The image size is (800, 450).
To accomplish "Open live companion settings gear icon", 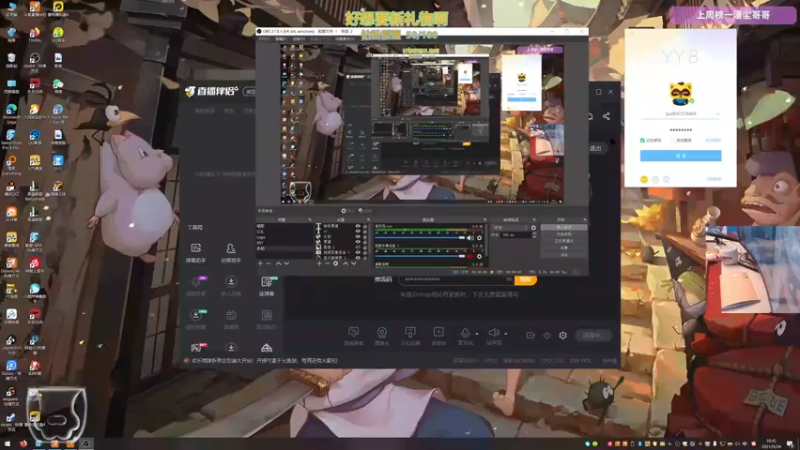I will [563, 335].
